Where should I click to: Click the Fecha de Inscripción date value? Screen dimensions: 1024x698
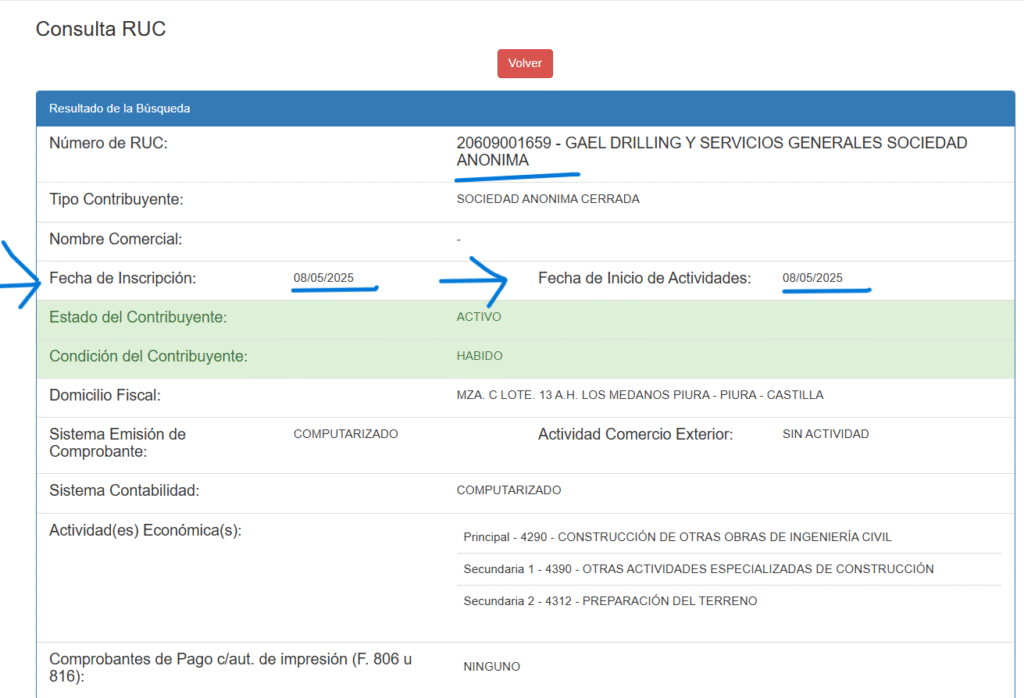coord(323,278)
